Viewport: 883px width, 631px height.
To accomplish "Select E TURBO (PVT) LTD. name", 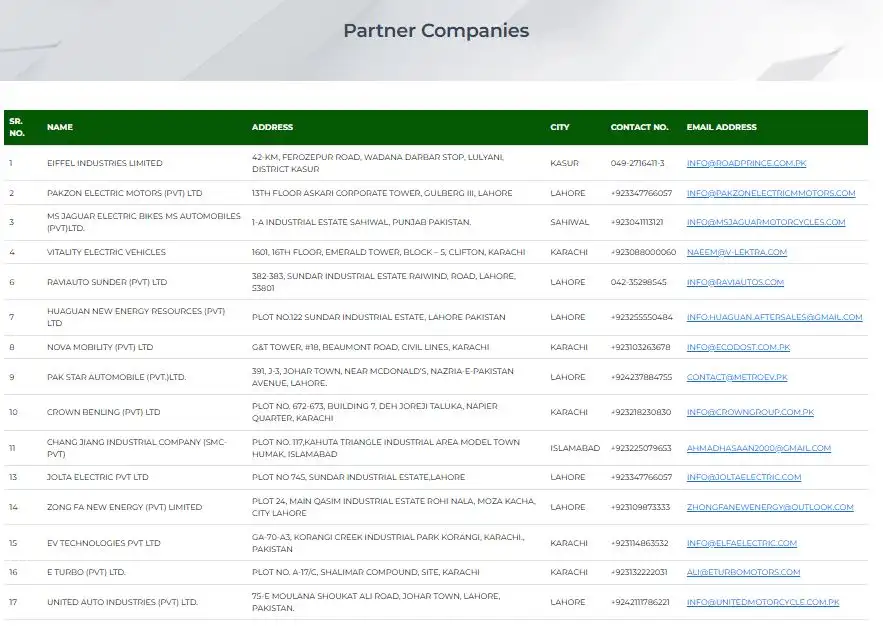I will (x=86, y=572).
